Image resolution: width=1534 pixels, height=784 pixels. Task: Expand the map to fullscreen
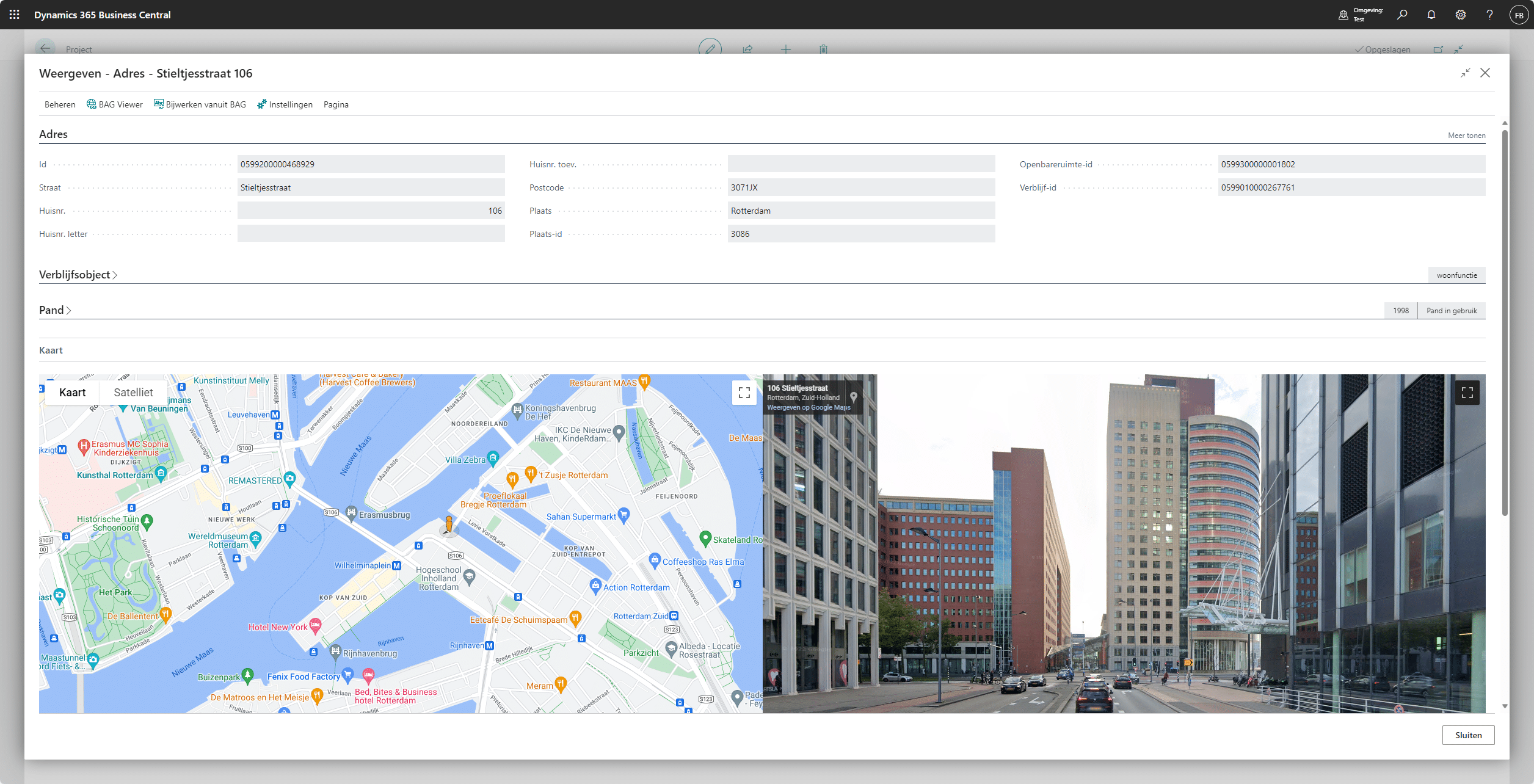click(x=744, y=393)
